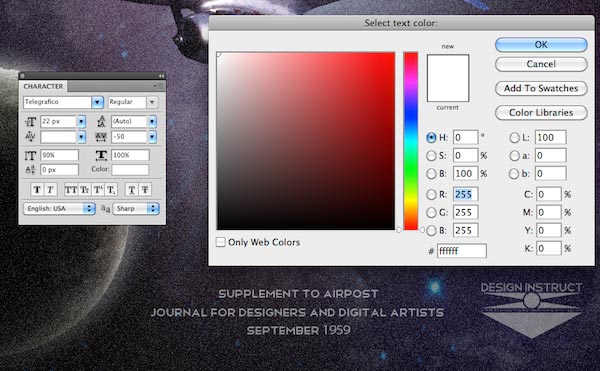Collapse Character panel with double-arrow icon
600x371 pixels.
coord(161,76)
